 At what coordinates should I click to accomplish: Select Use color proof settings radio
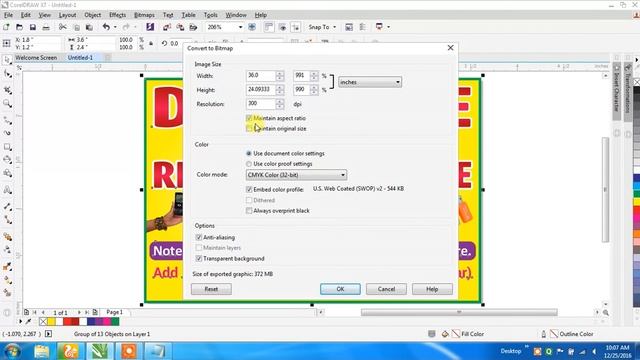249,164
